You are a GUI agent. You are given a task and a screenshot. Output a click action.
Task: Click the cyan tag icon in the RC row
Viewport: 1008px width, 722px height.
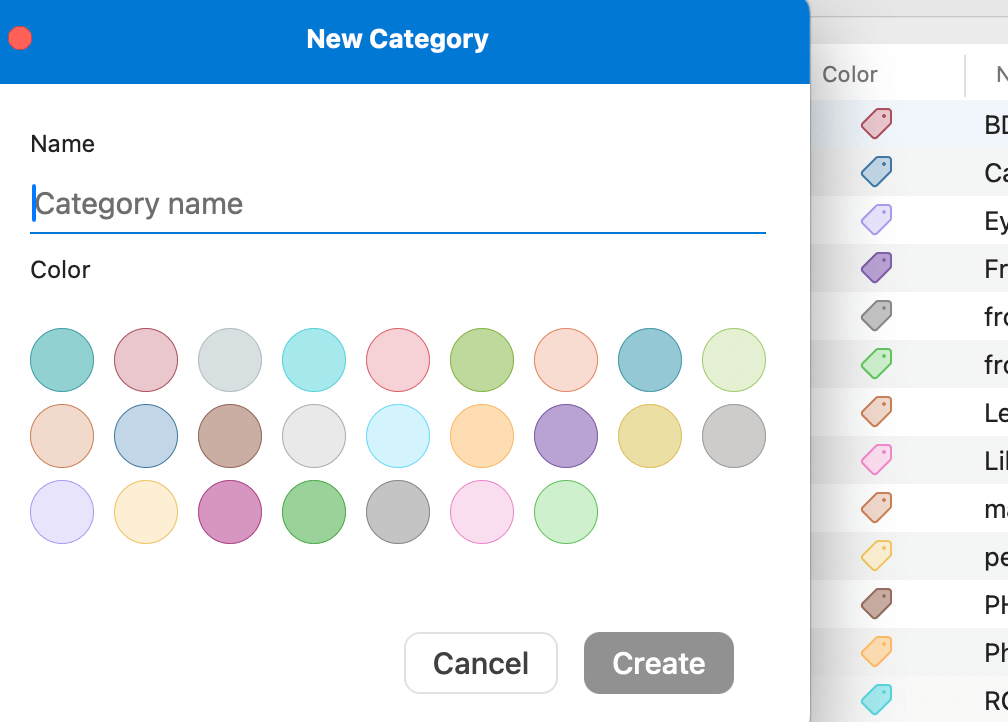877,699
